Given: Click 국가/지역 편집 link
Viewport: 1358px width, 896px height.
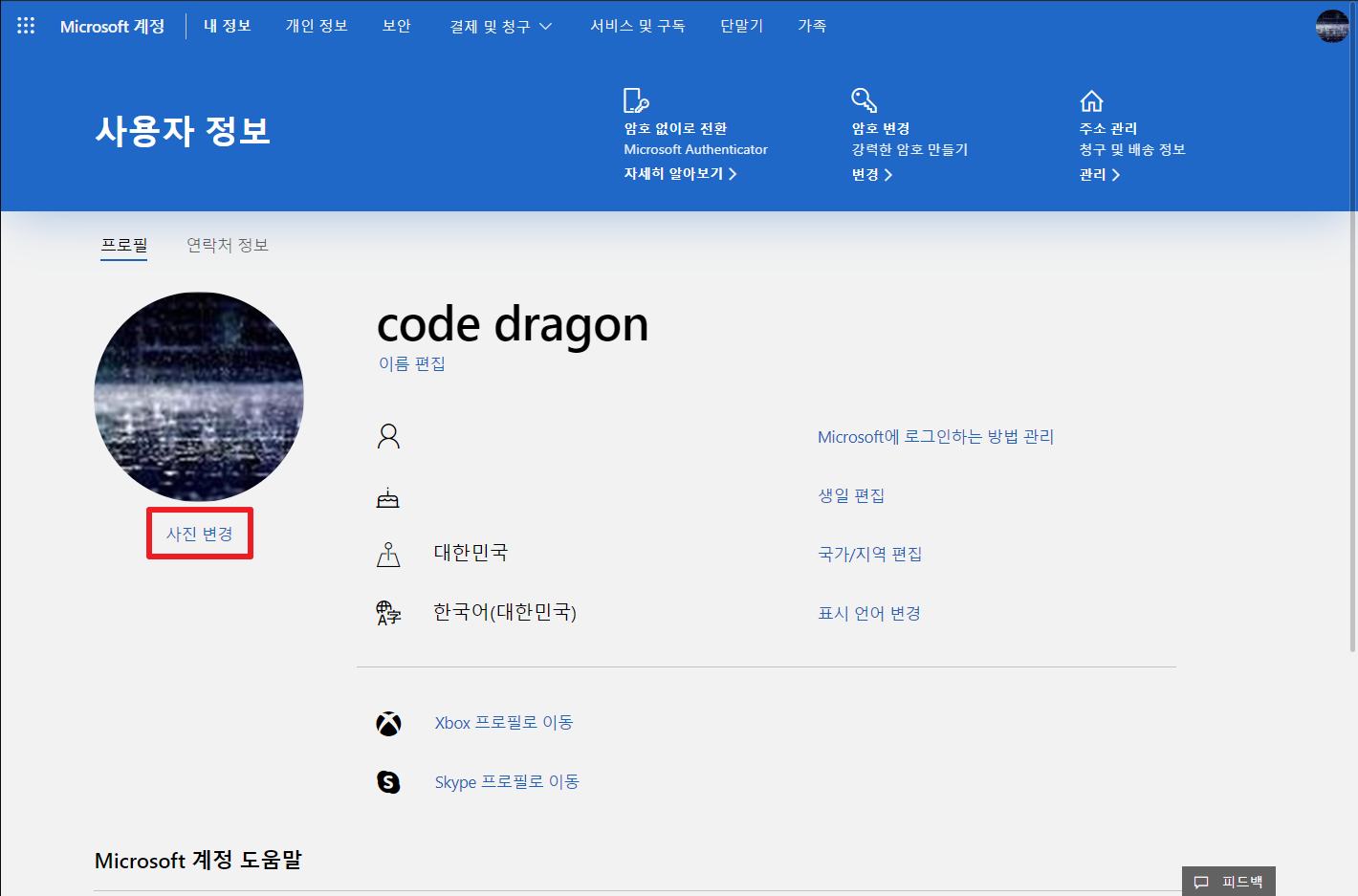Looking at the screenshot, I should coord(869,555).
